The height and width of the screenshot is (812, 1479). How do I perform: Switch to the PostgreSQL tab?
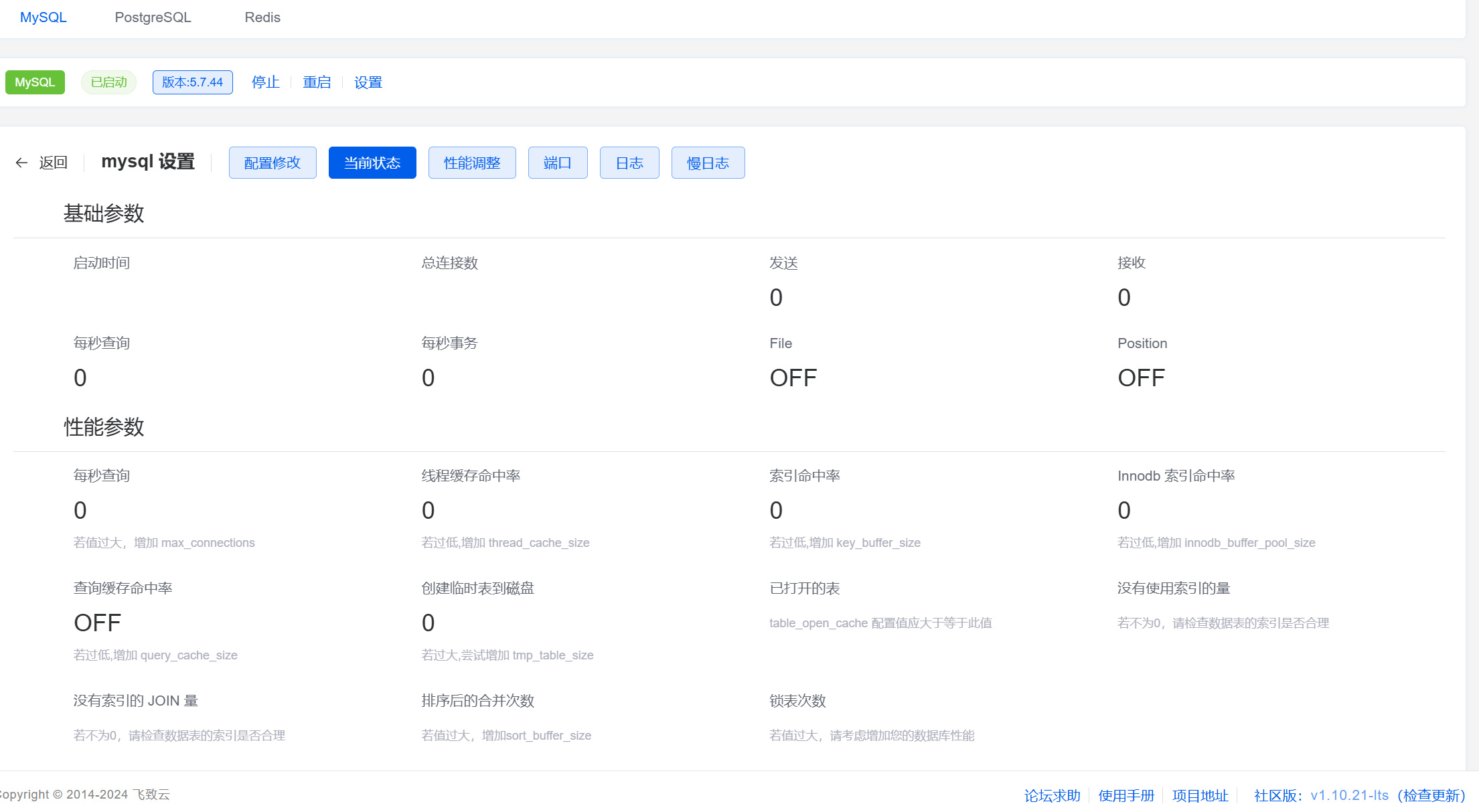(x=153, y=17)
